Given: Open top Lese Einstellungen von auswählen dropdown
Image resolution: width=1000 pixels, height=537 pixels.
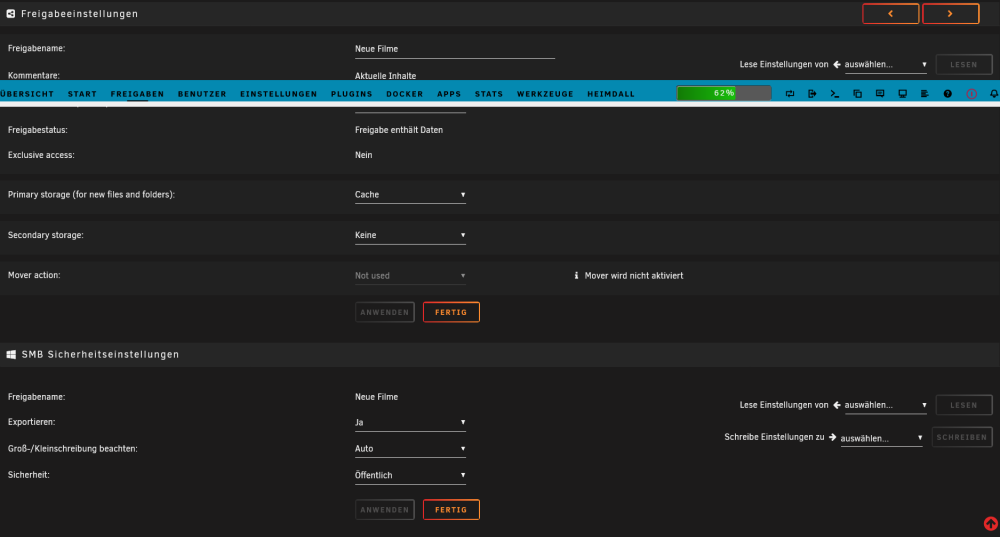Looking at the screenshot, I should point(885,64).
